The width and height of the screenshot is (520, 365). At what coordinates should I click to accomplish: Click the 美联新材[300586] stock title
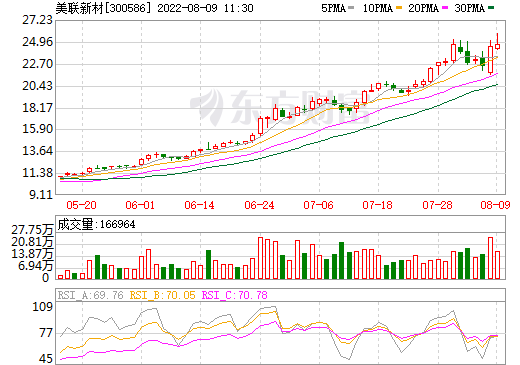[101, 8]
